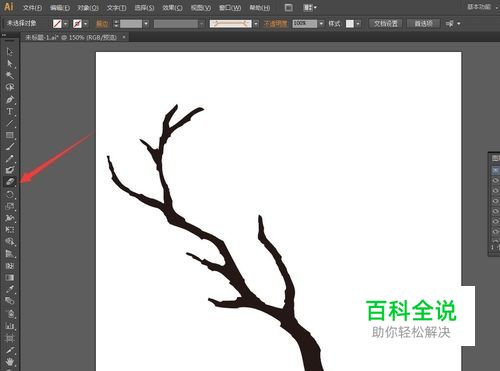Open the 视图 (View) menu
The image size is (500, 371).
click(x=201, y=8)
